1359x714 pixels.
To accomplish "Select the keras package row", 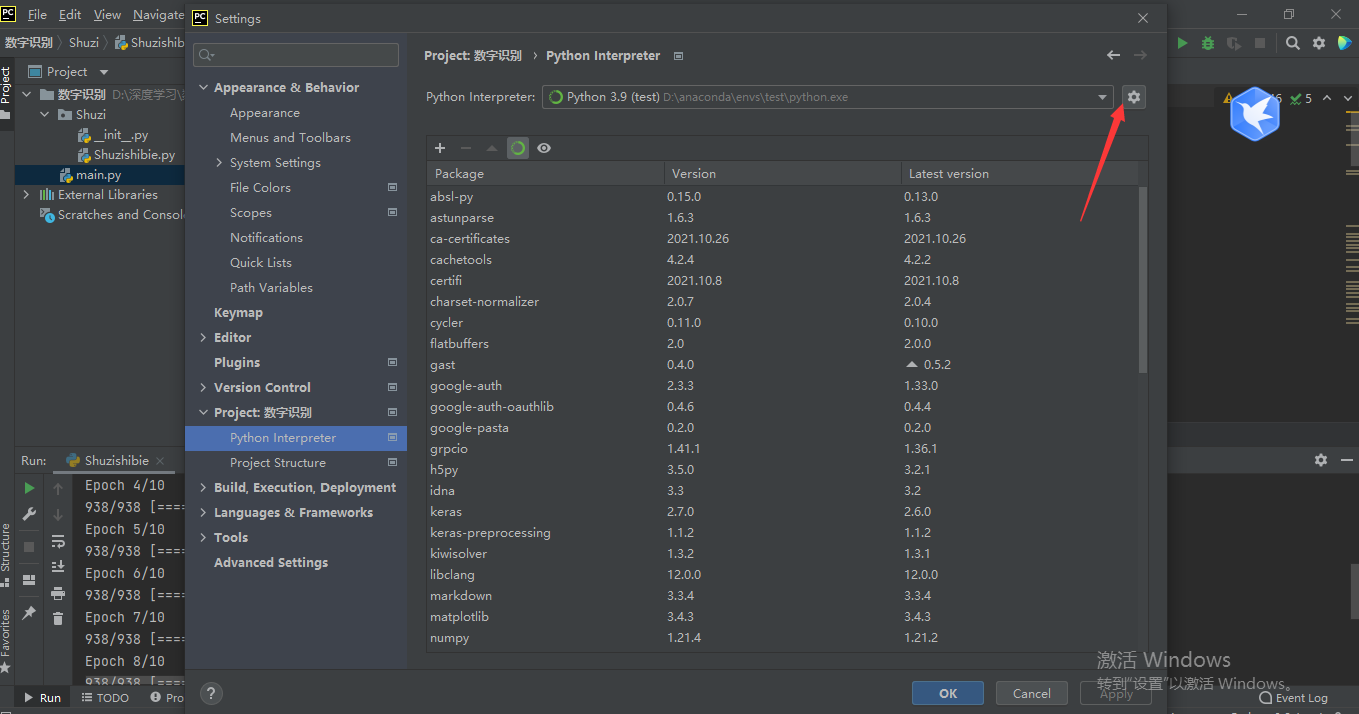I will (782, 512).
